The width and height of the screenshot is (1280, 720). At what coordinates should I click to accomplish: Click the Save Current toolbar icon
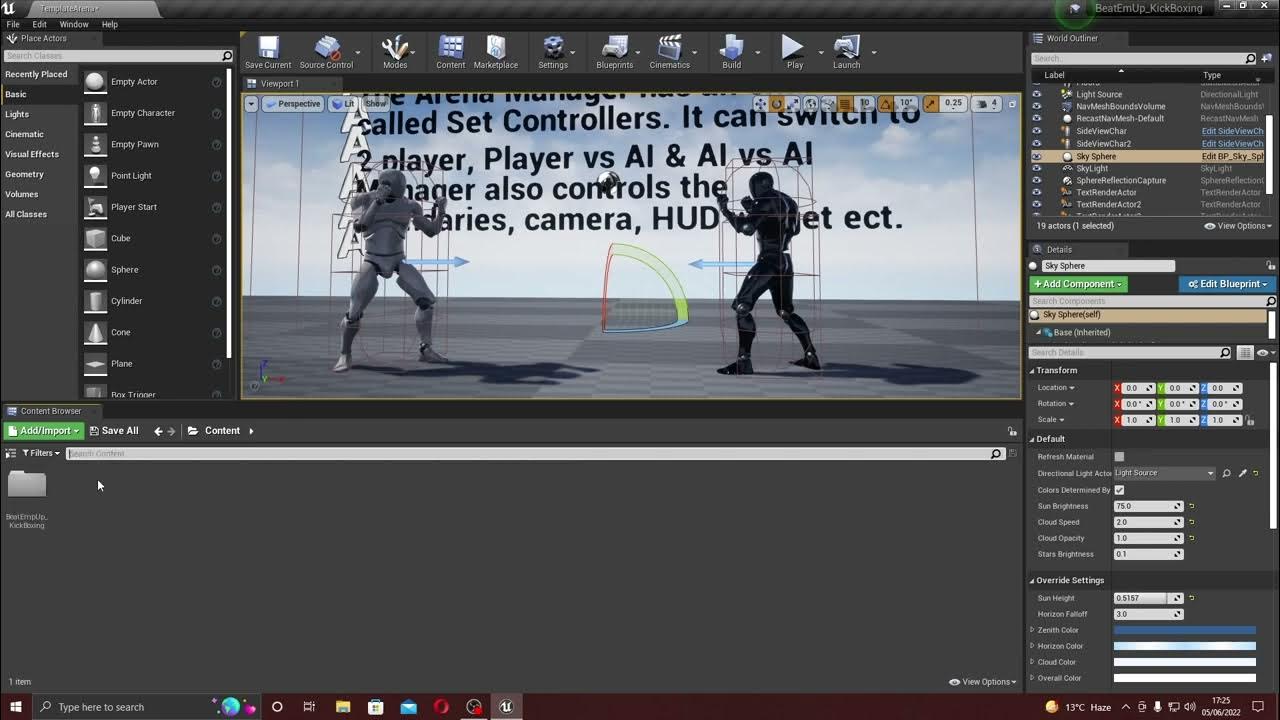[x=268, y=52]
